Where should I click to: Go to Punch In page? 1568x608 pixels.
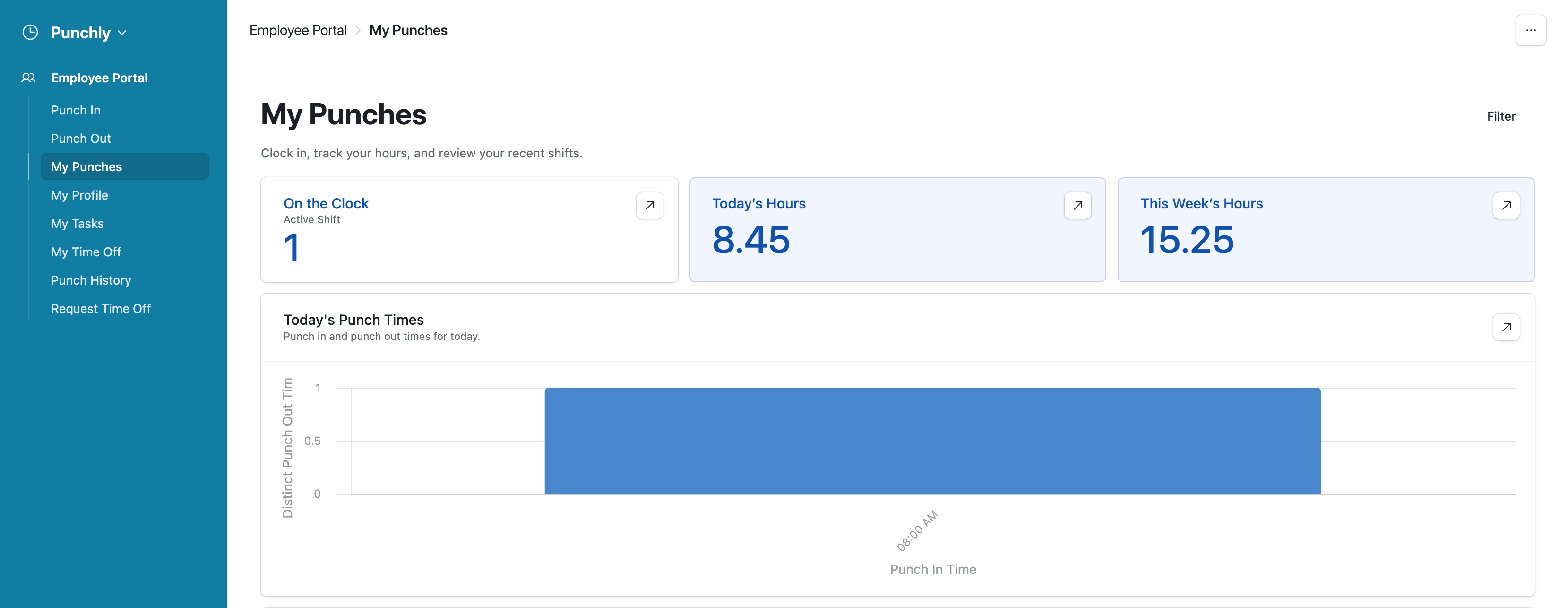[x=76, y=110]
